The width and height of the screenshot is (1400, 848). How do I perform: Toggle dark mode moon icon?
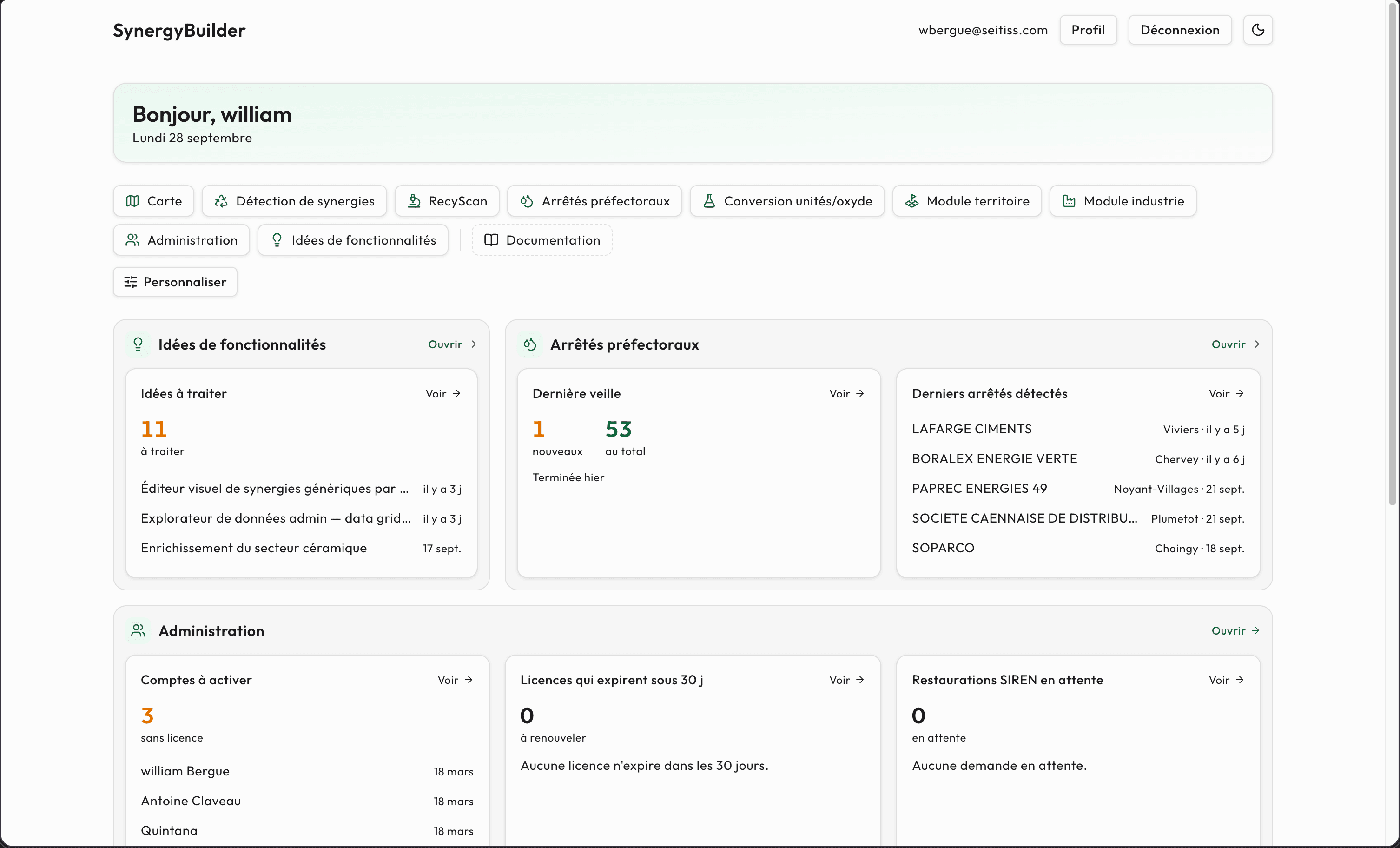pyautogui.click(x=1257, y=30)
